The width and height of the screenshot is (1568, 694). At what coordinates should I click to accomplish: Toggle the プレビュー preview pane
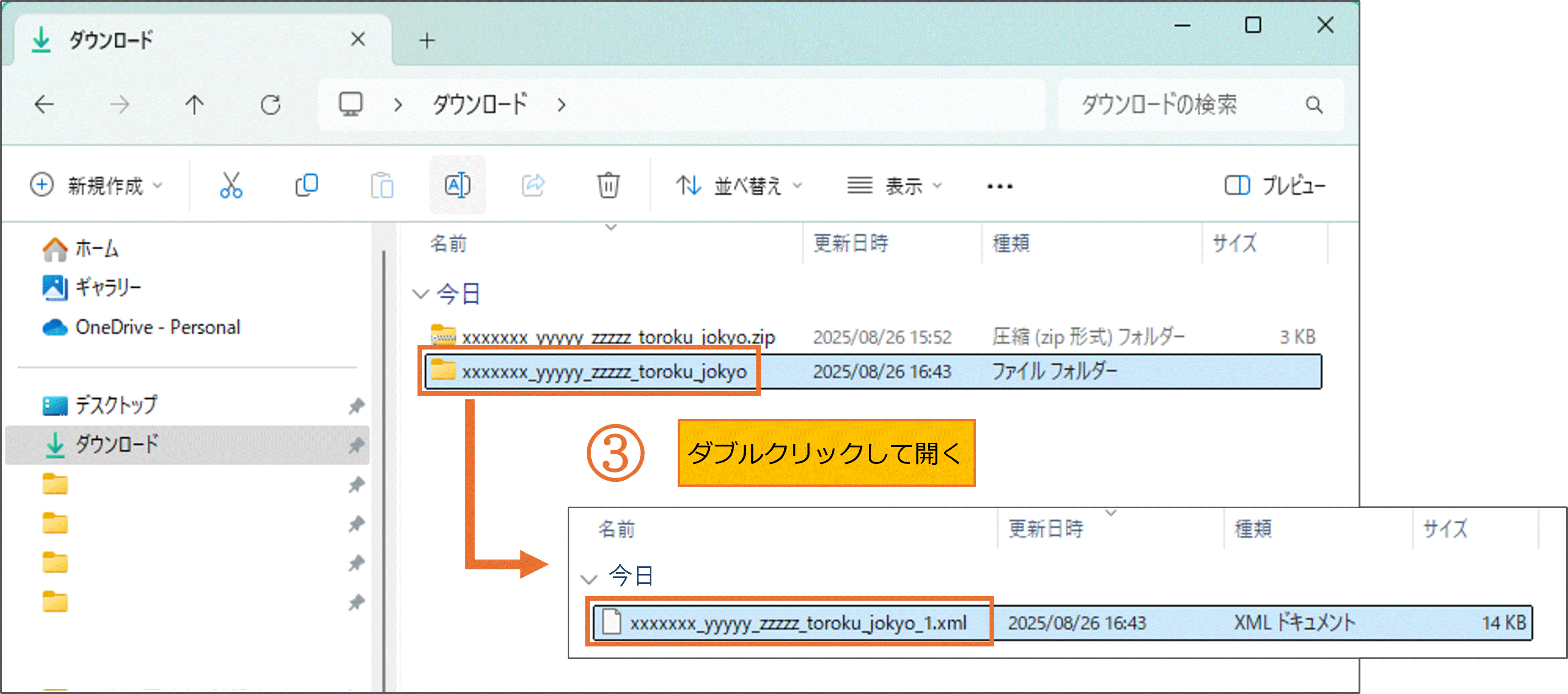(1274, 185)
